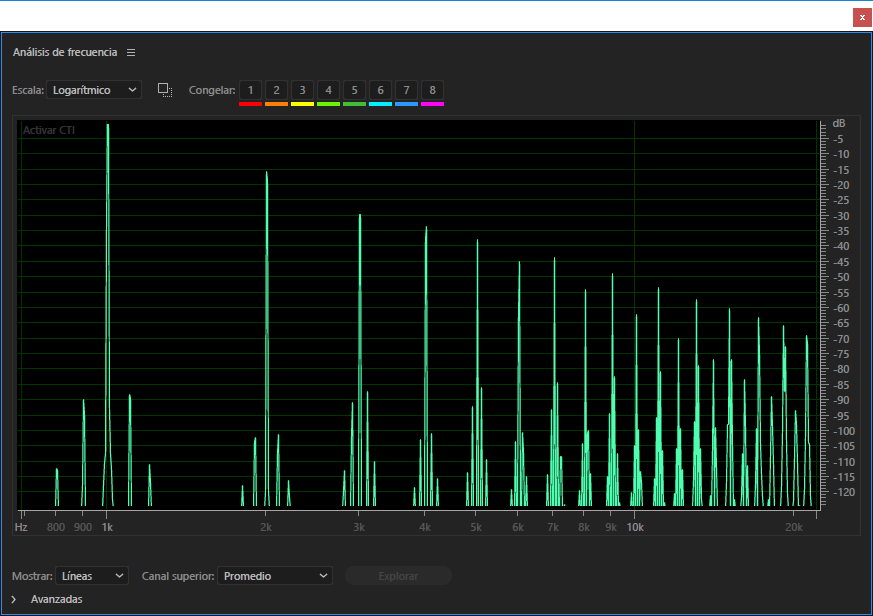Toggle Congelar hold button 8
Image resolution: width=873 pixels, height=616 pixels.
click(432, 90)
